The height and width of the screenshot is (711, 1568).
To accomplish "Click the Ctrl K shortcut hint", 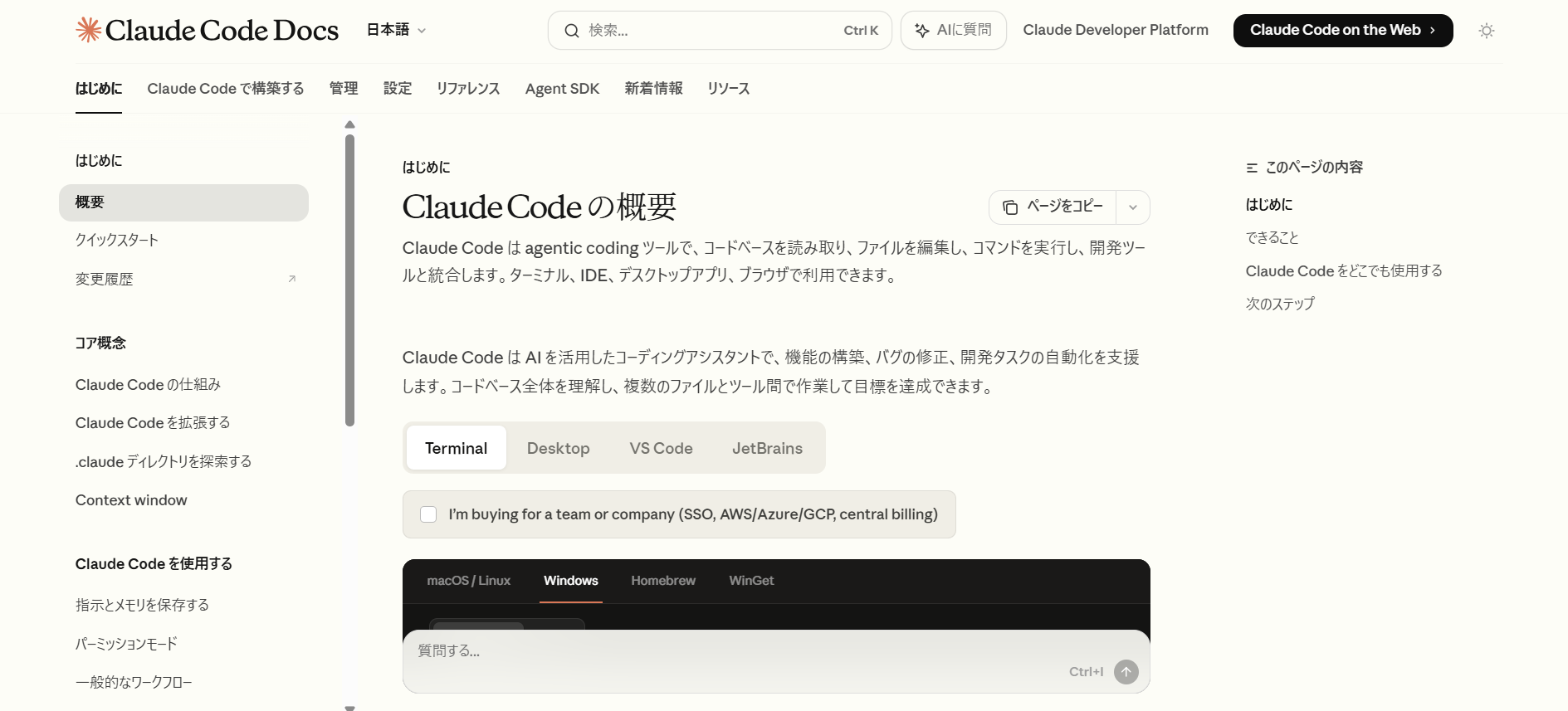I will pos(861,31).
